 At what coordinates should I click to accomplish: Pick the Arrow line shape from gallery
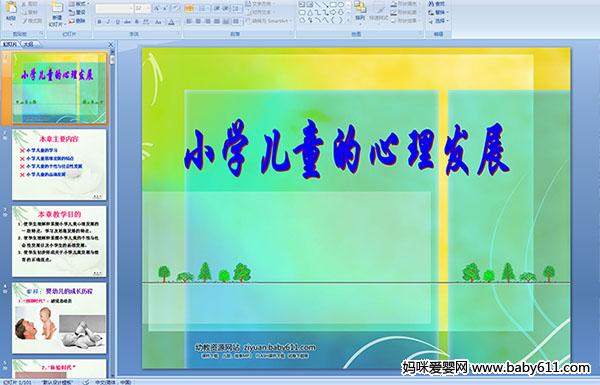coord(325,5)
